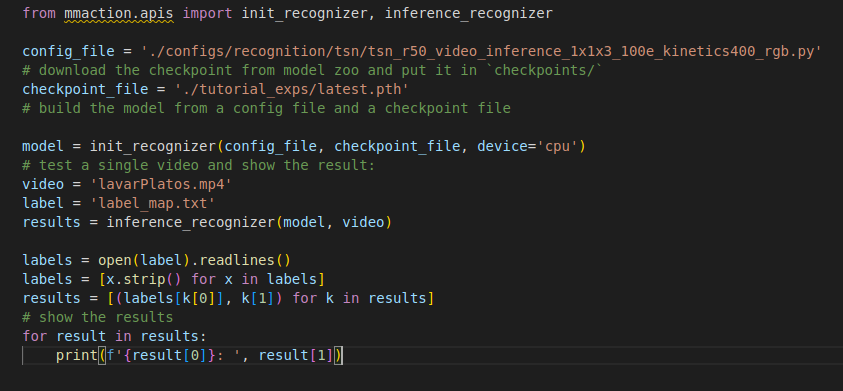Click the './tutorial_exps/latest.pth' string
Viewport: 843px width, 391px height.
[x=292, y=89]
